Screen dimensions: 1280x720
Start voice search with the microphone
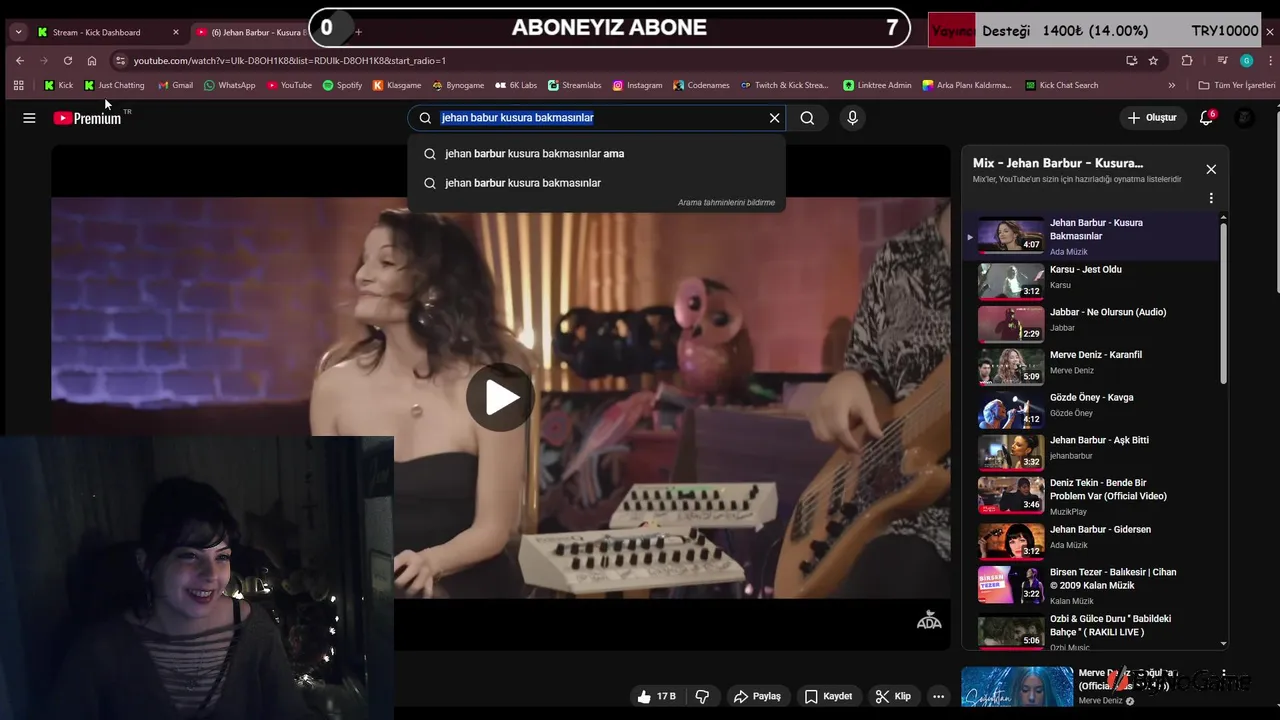pos(852,118)
